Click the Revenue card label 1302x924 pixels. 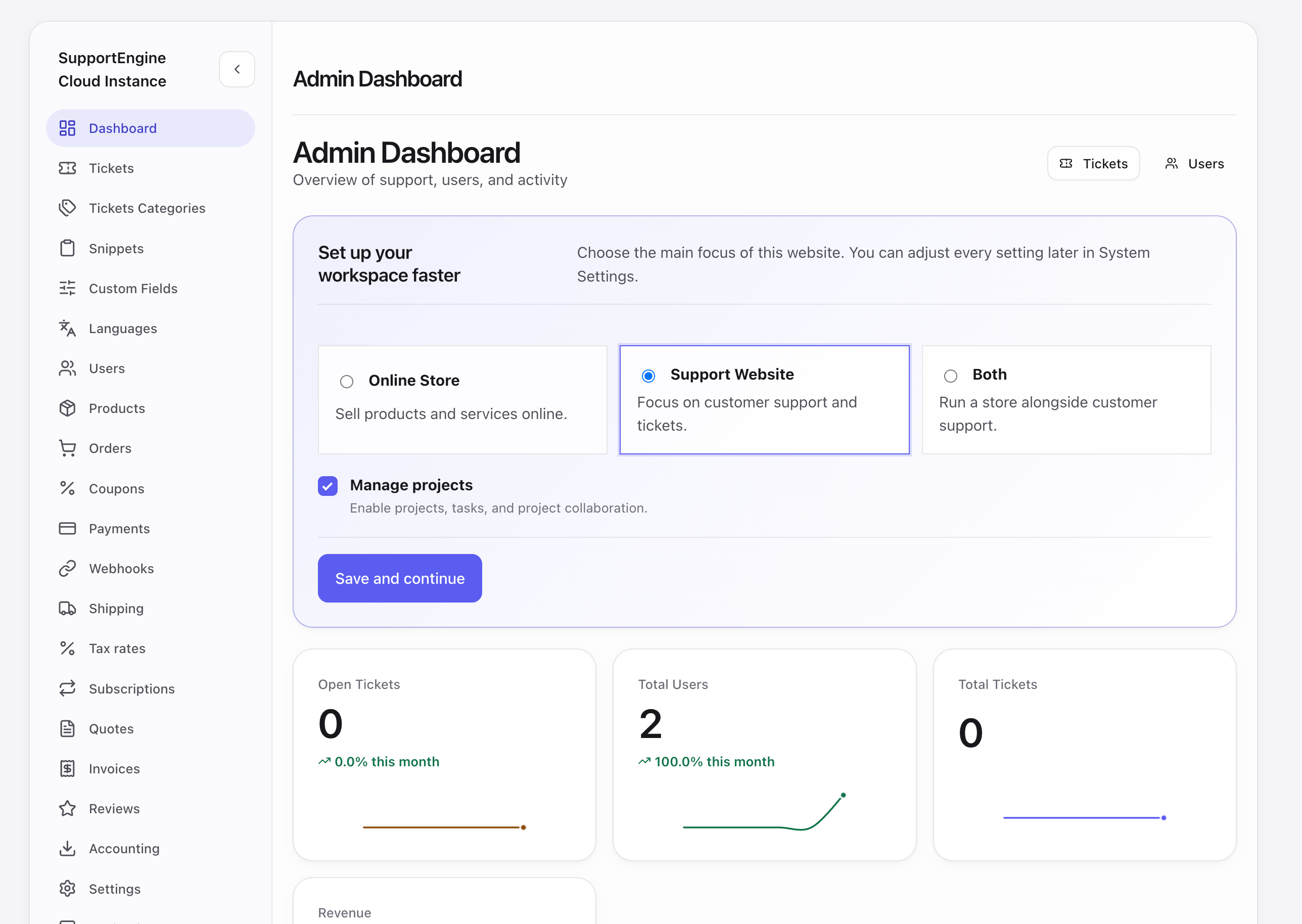pos(344,912)
